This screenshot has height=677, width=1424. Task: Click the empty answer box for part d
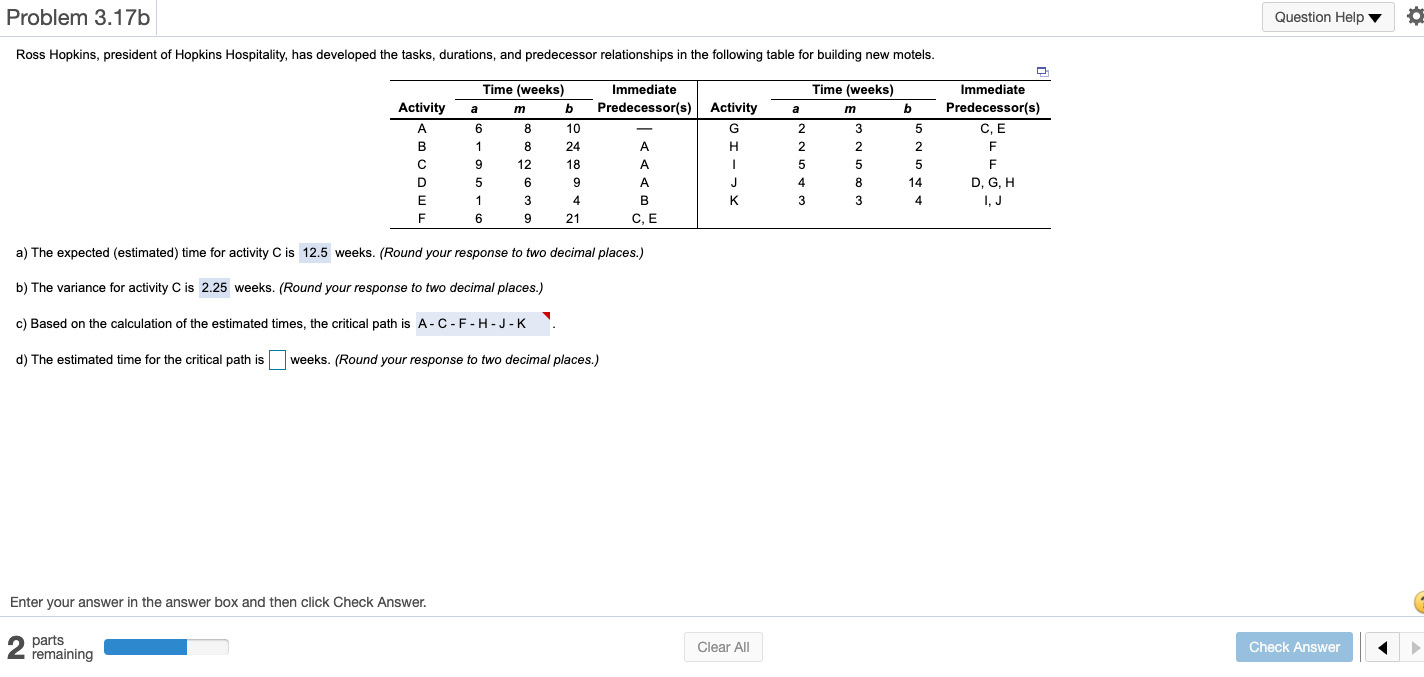click(x=277, y=360)
